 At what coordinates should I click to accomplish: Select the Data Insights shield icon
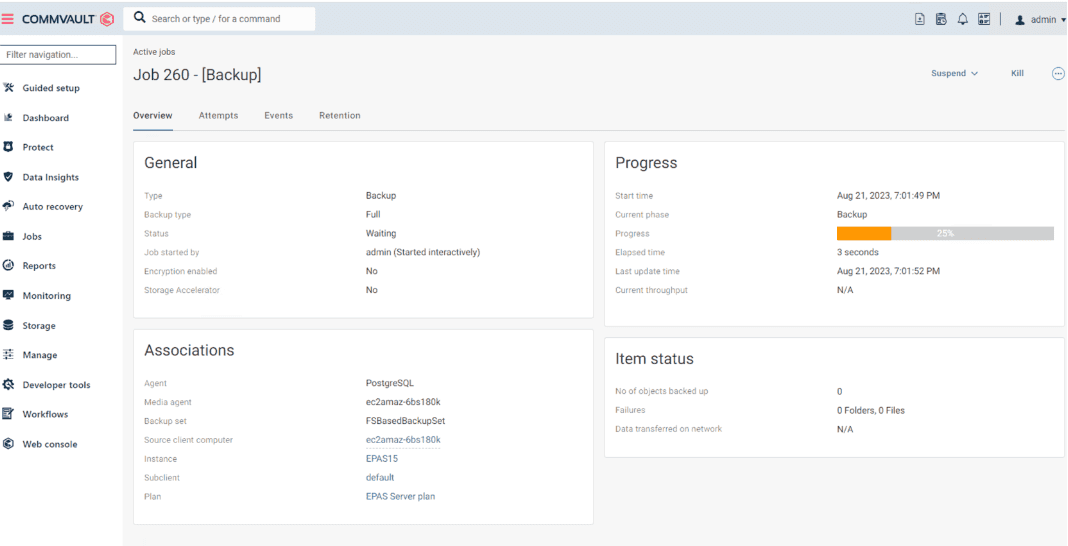click(x=9, y=177)
